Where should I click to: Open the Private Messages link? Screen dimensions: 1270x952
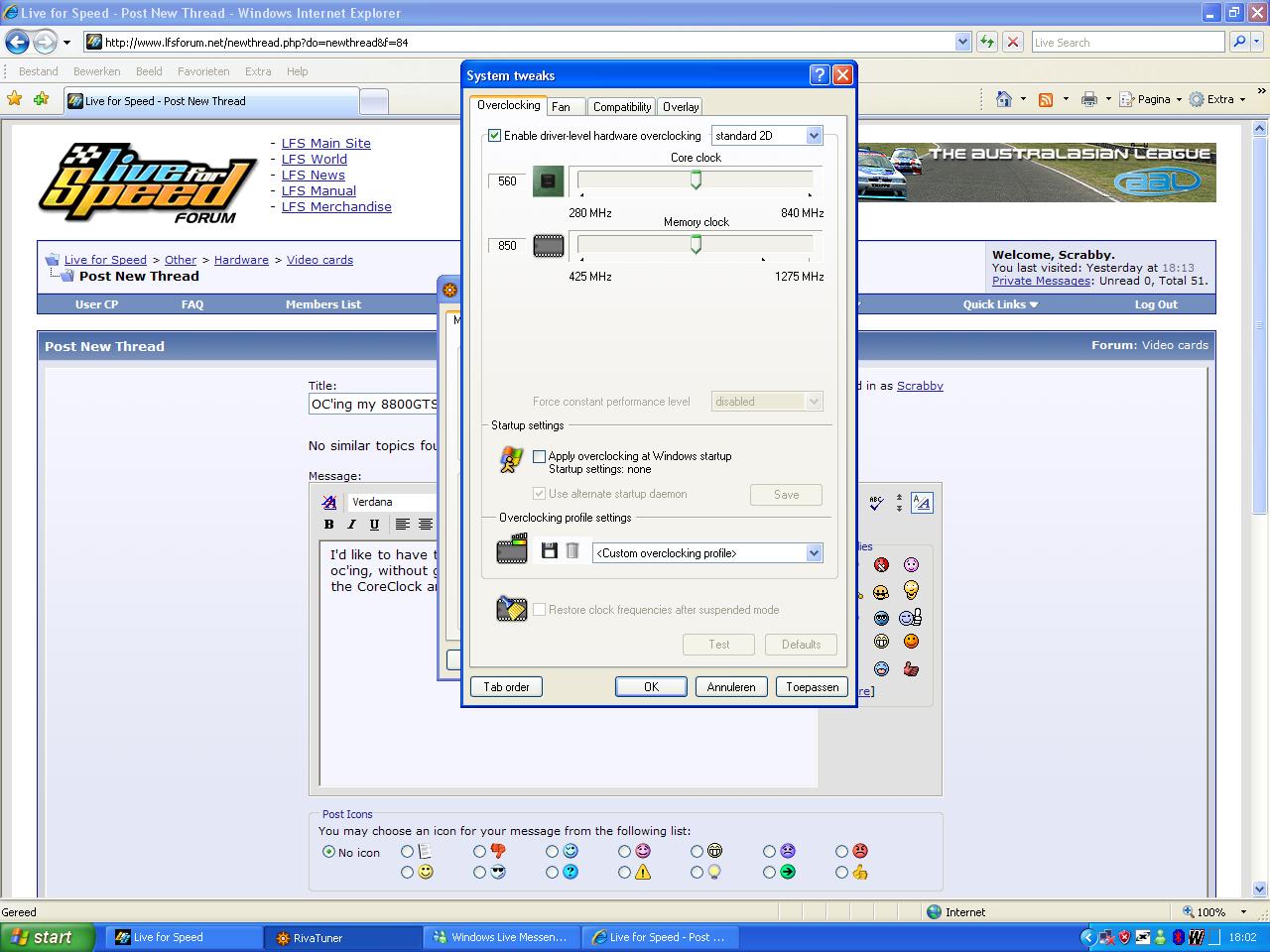[x=1041, y=281]
